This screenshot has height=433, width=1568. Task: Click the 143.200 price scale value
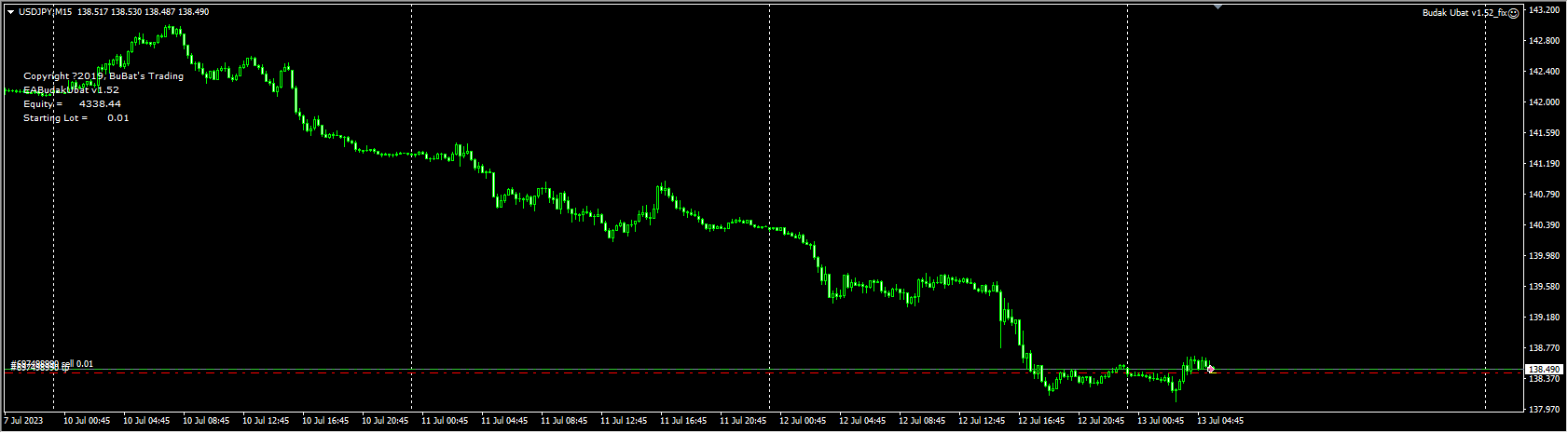(1544, 10)
